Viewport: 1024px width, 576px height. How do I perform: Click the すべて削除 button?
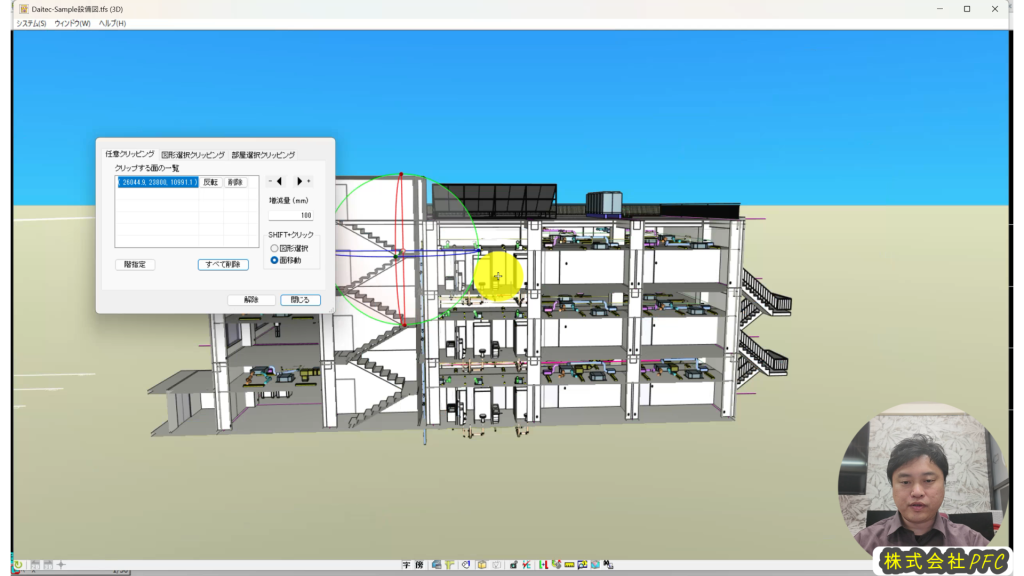223,265
